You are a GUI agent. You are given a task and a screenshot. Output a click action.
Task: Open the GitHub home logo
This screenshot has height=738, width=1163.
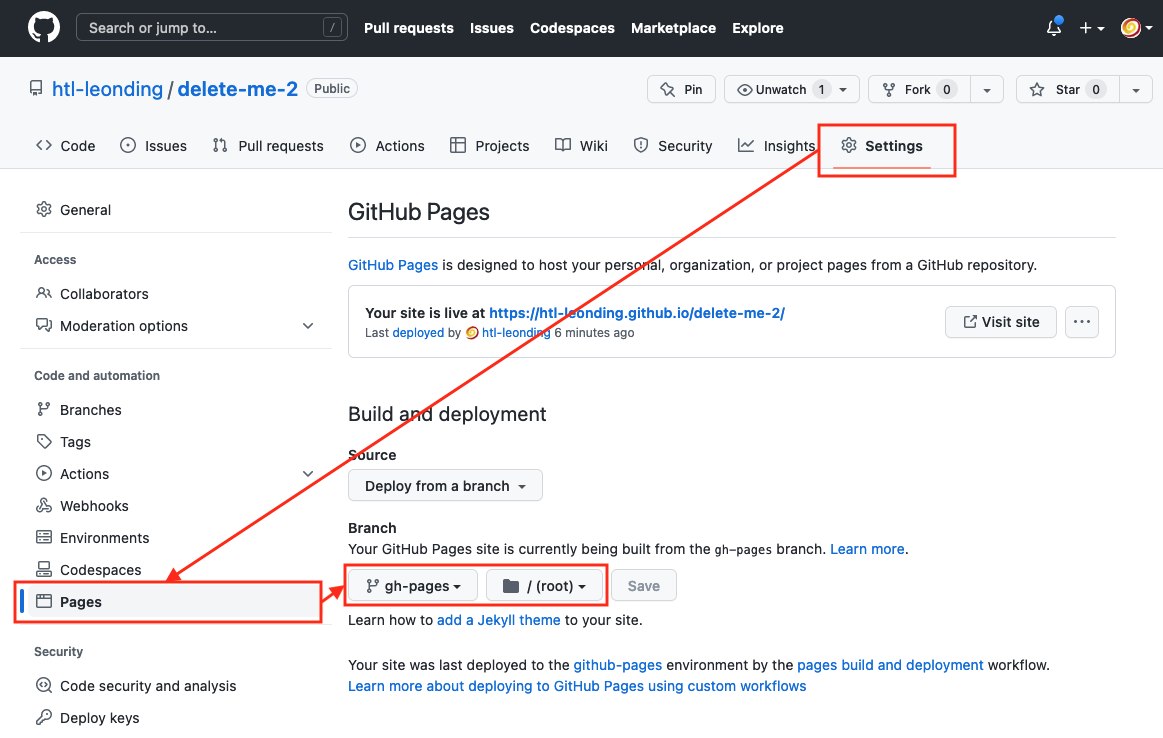pyautogui.click(x=44, y=28)
